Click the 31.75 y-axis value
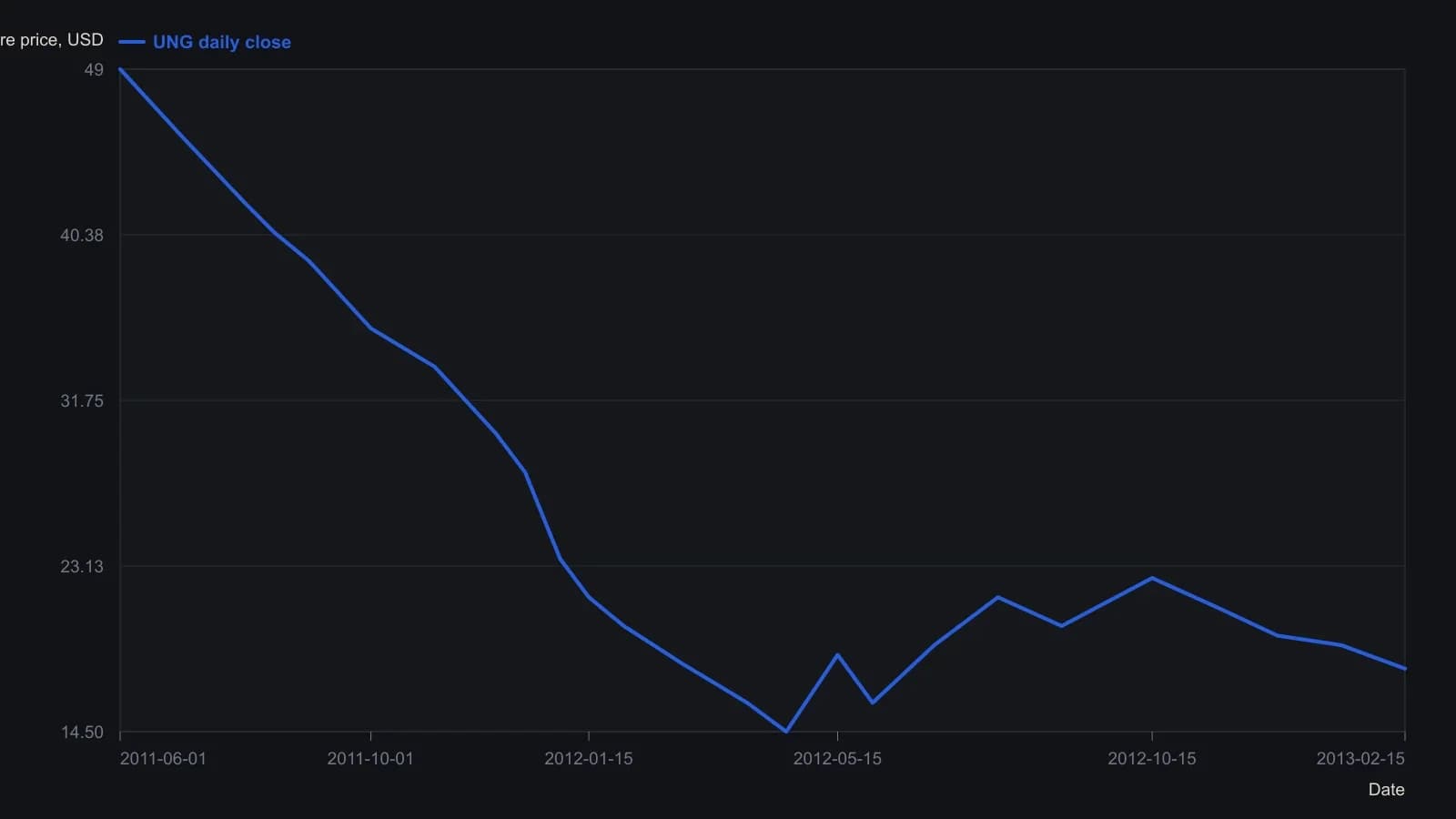The height and width of the screenshot is (819, 1456). [x=82, y=401]
